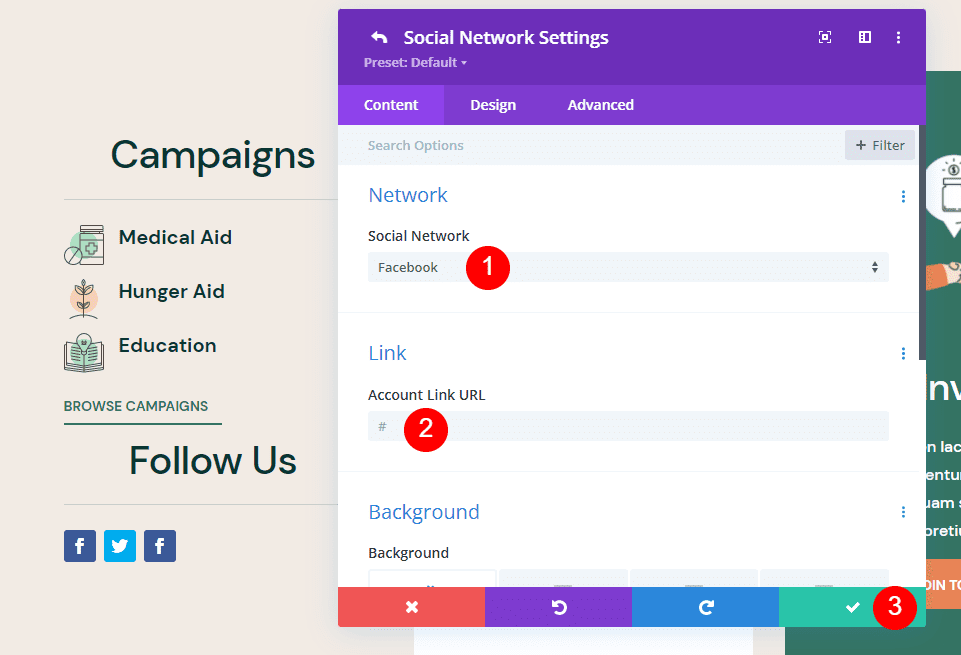Click the Twitter icon under Follow Us
Viewport: 961px width, 655px height.
pyautogui.click(x=119, y=546)
